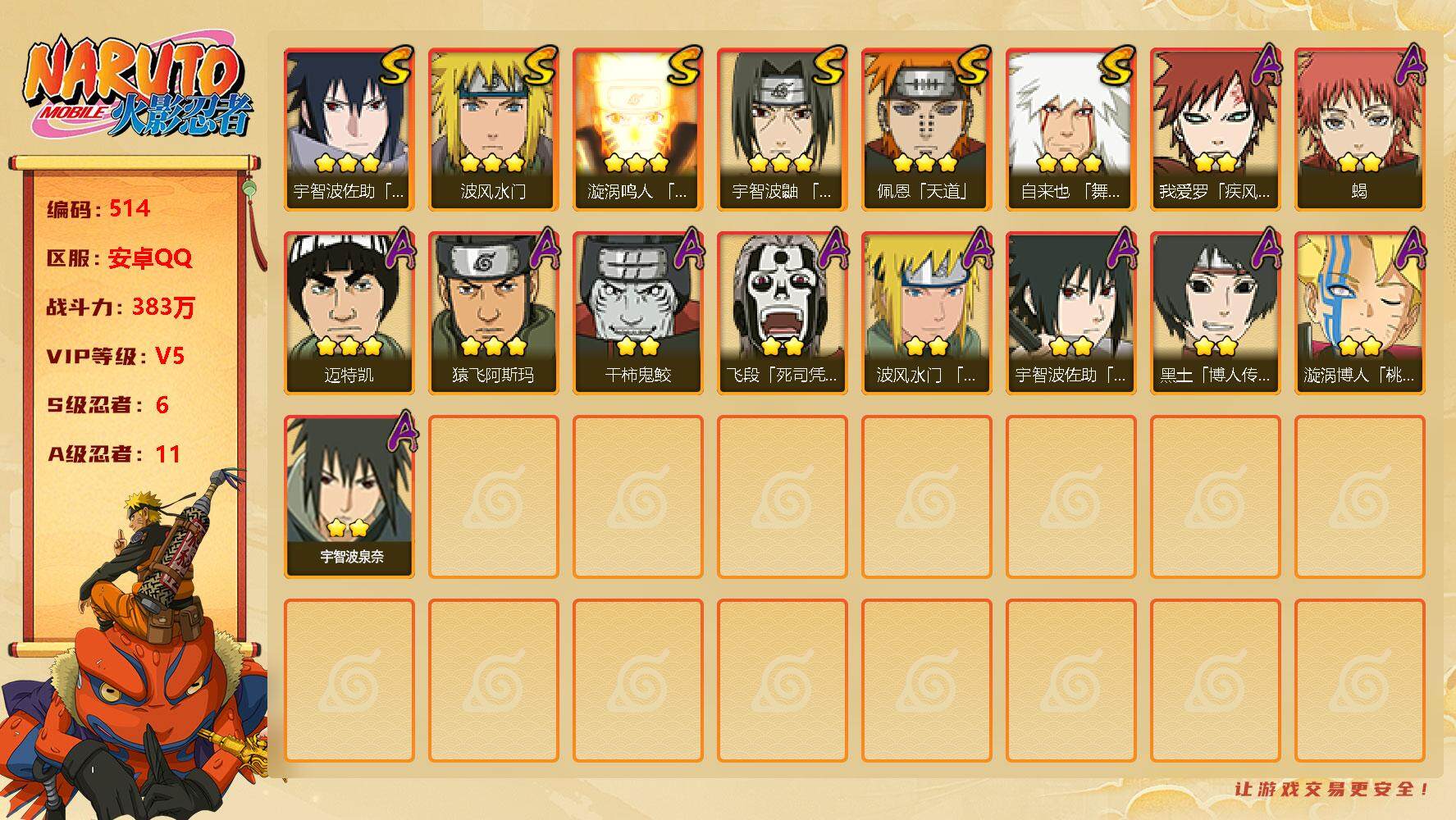Click the 自来也 white-haired ninja card
The width and height of the screenshot is (1456, 820).
[x=1070, y=130]
